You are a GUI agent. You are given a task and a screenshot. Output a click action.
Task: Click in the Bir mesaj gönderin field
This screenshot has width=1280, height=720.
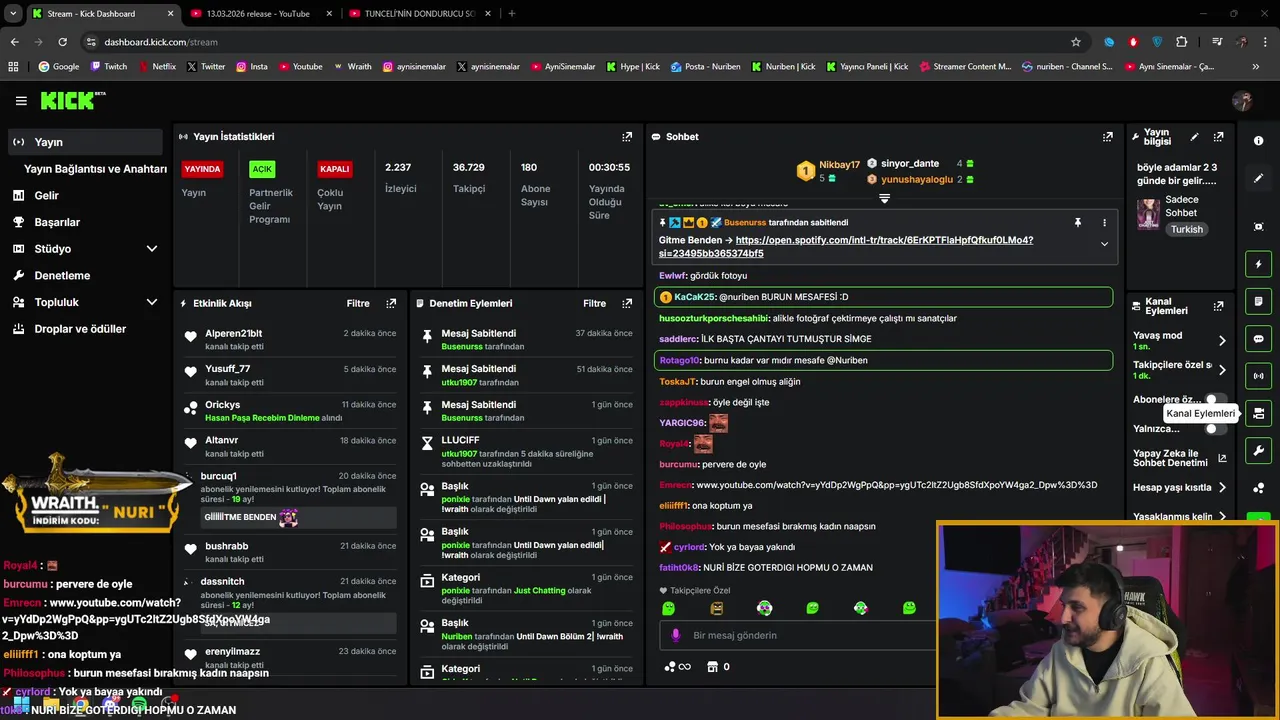pyautogui.click(x=797, y=635)
